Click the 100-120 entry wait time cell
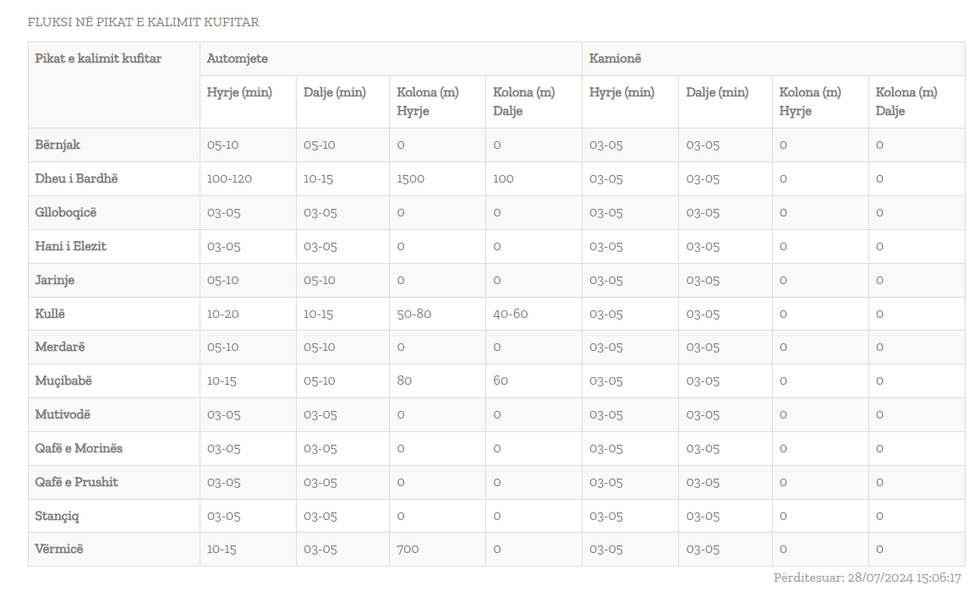This screenshot has height=591, width=980. pos(229,179)
